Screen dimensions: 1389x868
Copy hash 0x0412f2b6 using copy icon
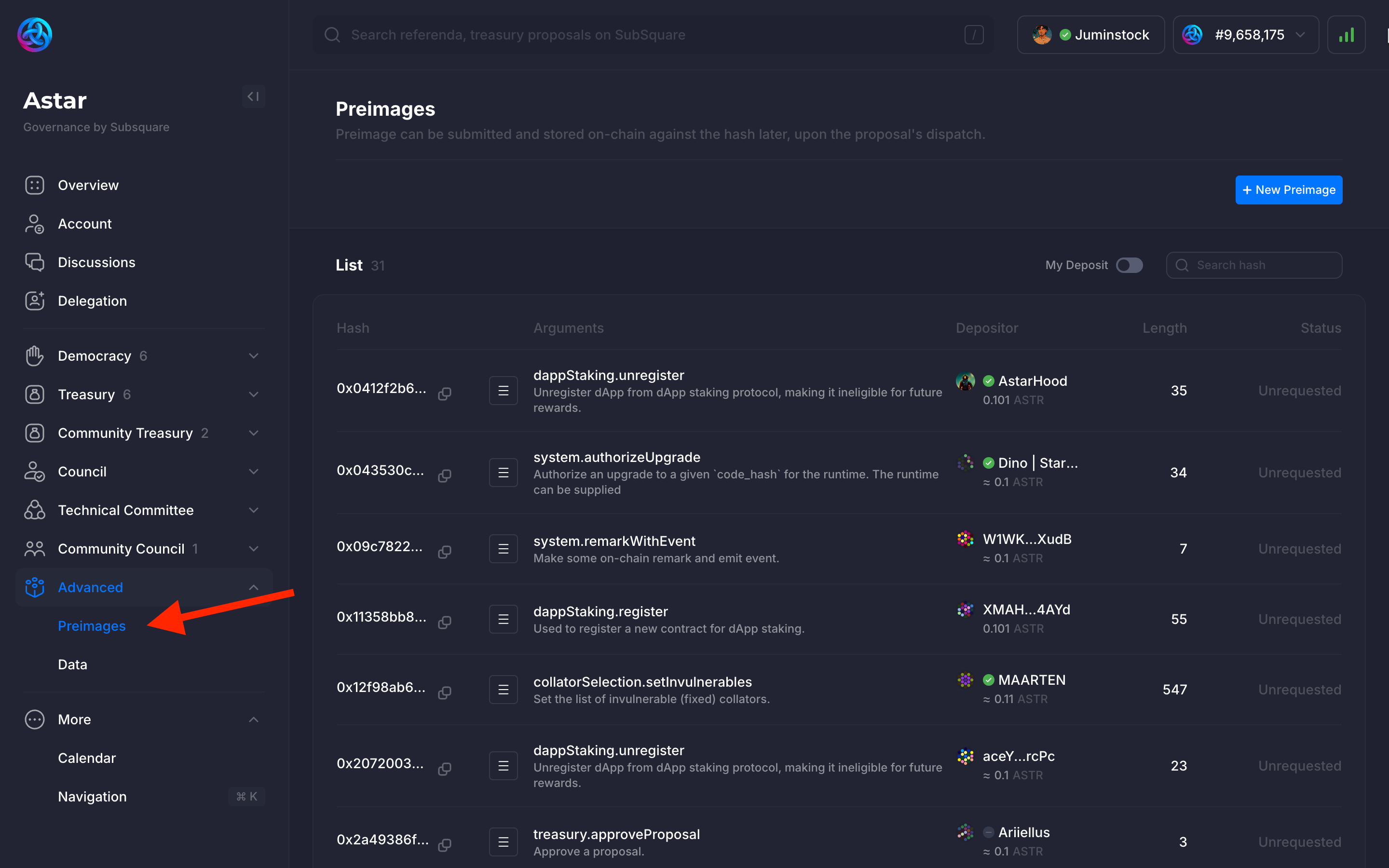(445, 393)
